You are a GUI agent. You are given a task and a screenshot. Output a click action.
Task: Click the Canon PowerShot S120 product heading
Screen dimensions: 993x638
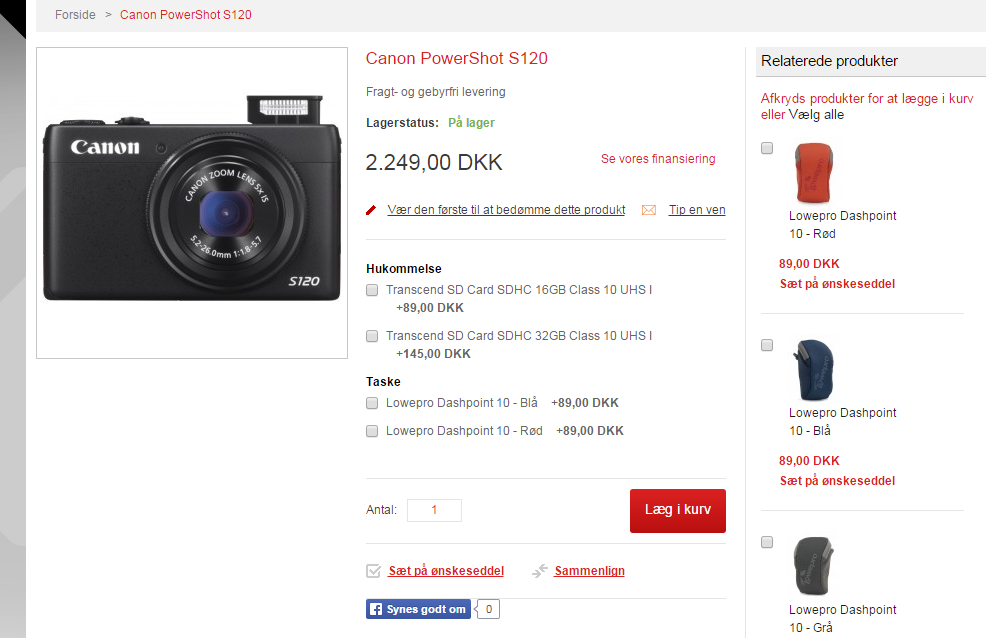[x=457, y=58]
